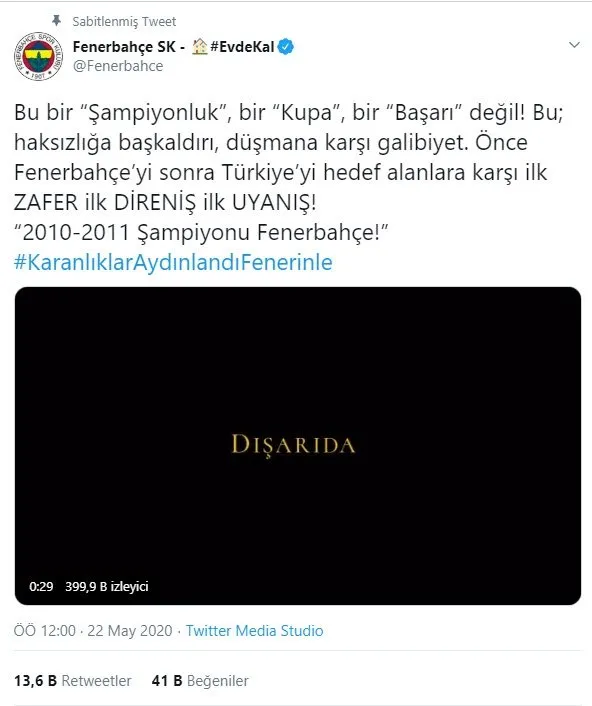The width and height of the screenshot is (592, 706).
Task: Click the "2010-2011 Şampiyonu Fenerbahçe!" line
Action: click(x=201, y=232)
